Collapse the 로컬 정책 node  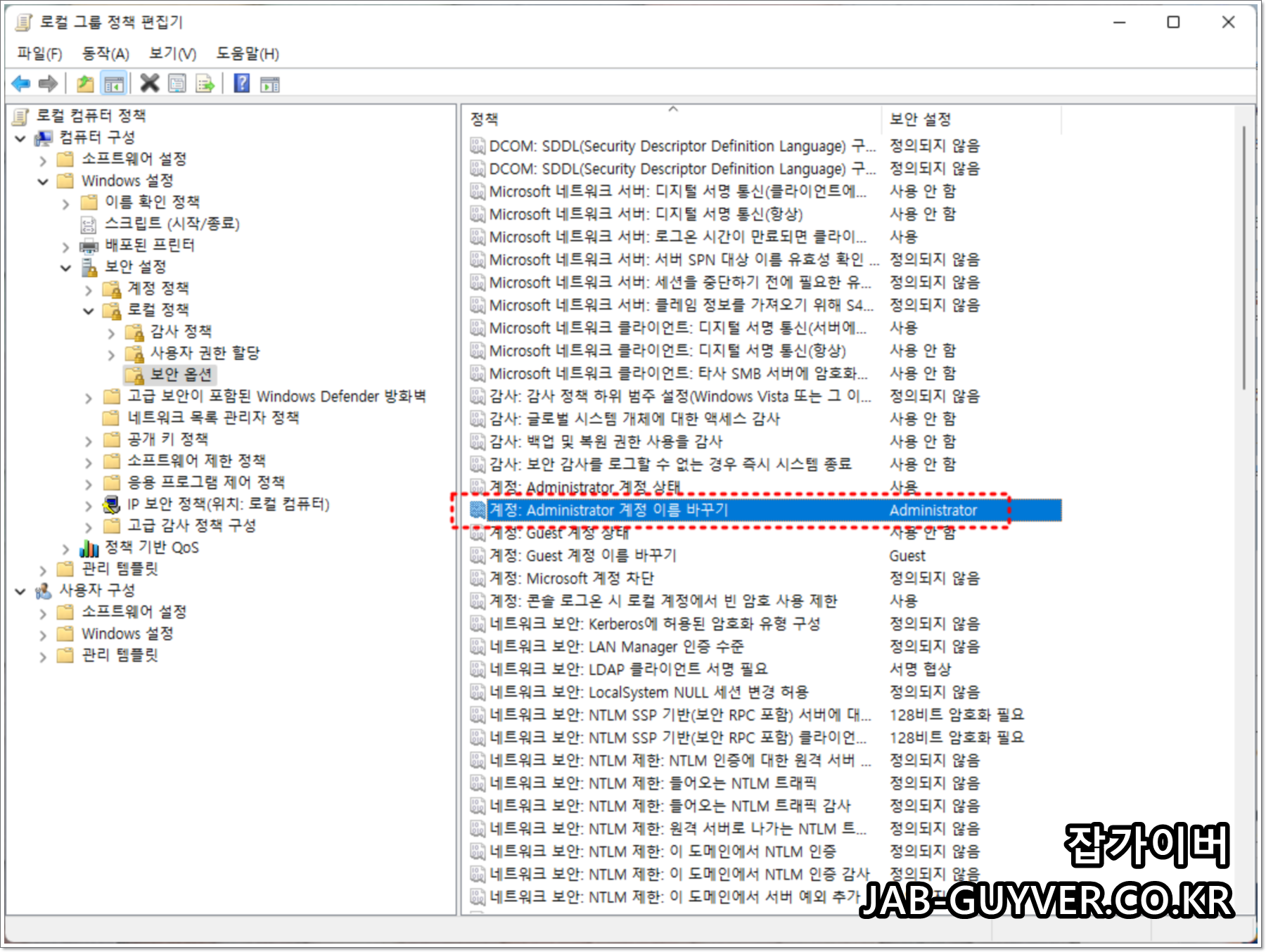[88, 311]
